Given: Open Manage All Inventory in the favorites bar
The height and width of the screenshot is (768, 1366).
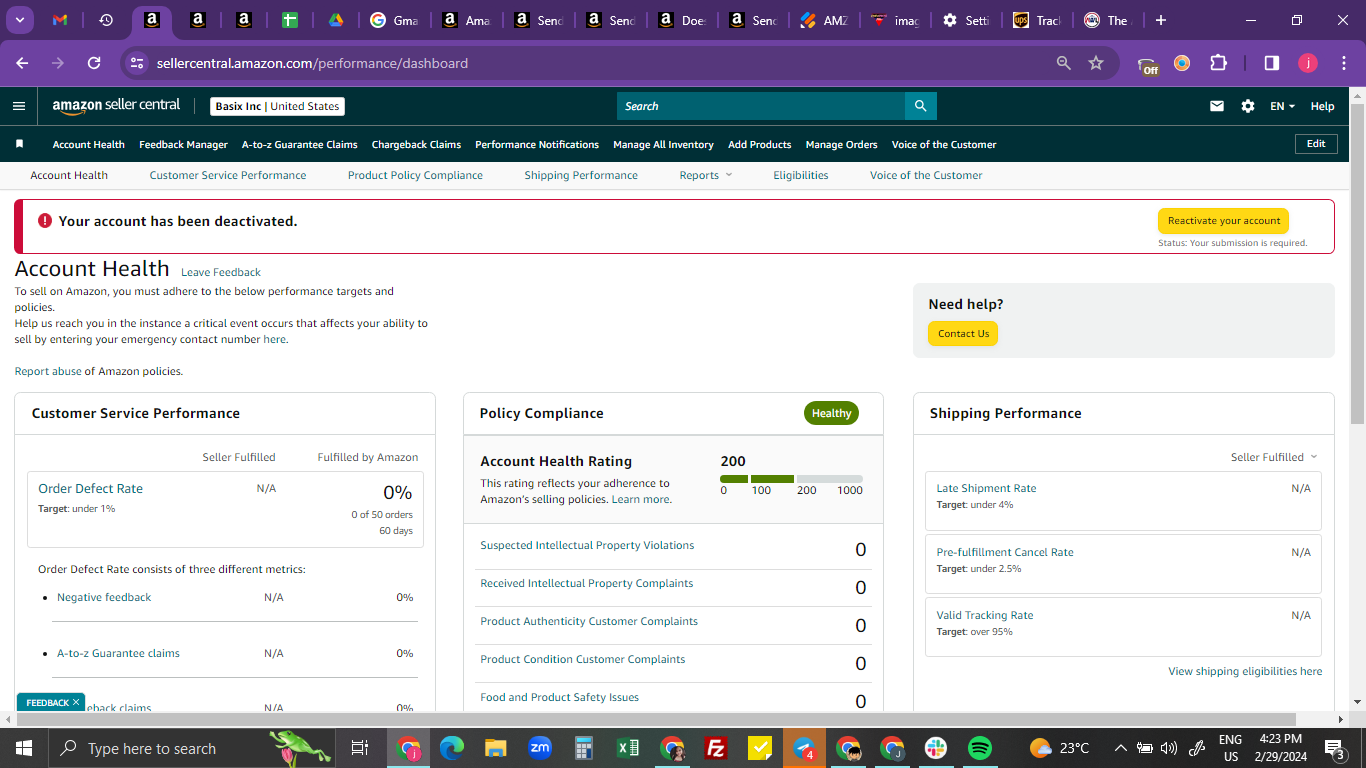Looking at the screenshot, I should 663,144.
